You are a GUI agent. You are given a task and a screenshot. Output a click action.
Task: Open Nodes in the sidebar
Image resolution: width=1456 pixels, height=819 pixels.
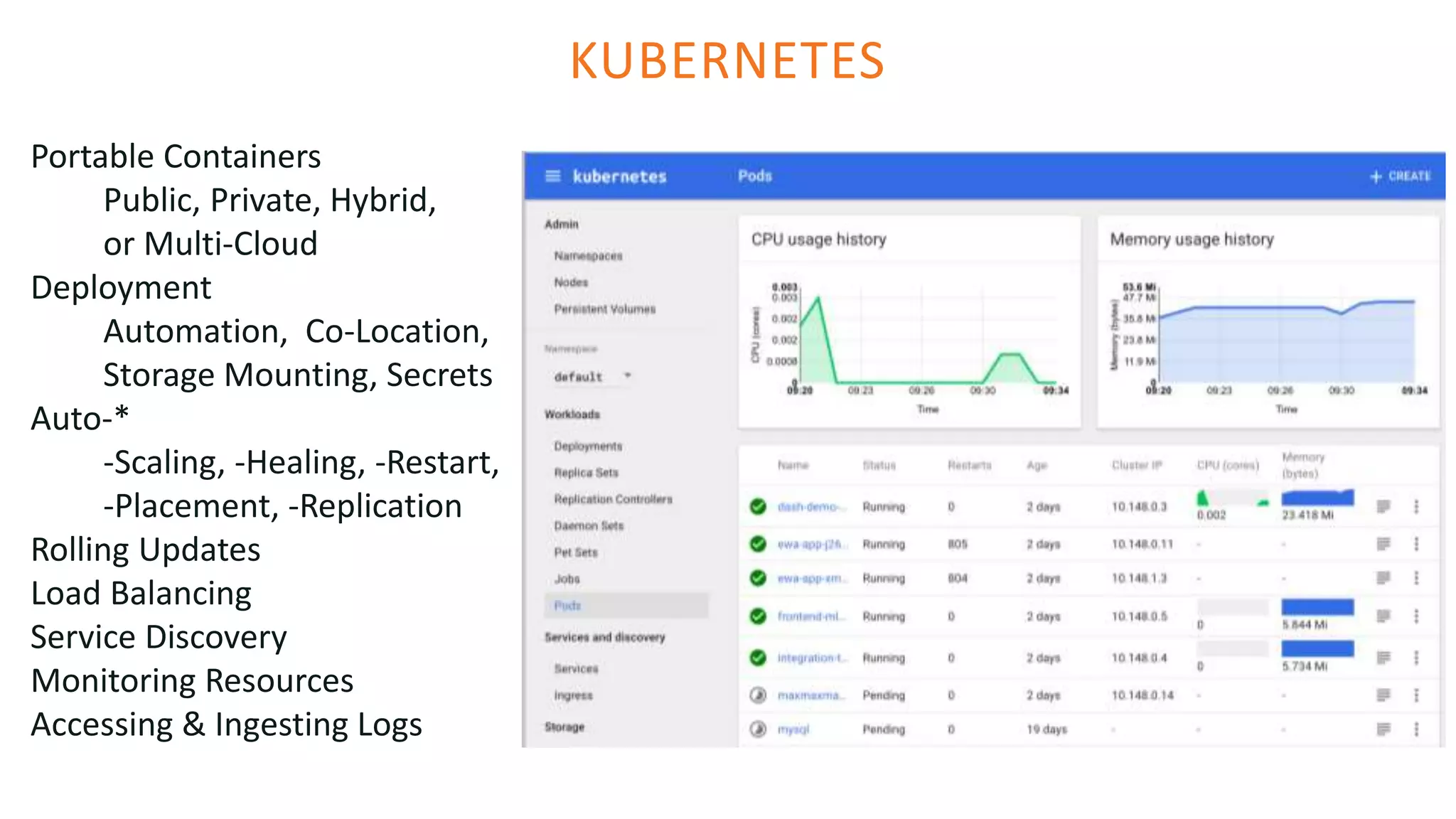pos(571,282)
